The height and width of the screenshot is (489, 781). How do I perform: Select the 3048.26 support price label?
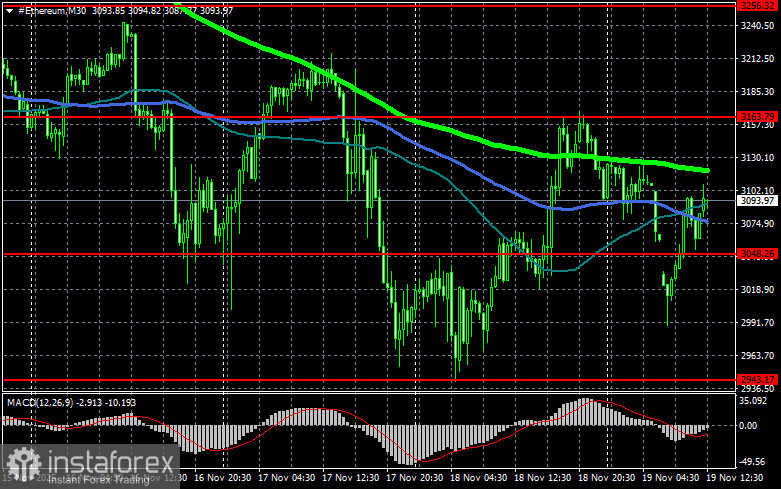pos(757,254)
